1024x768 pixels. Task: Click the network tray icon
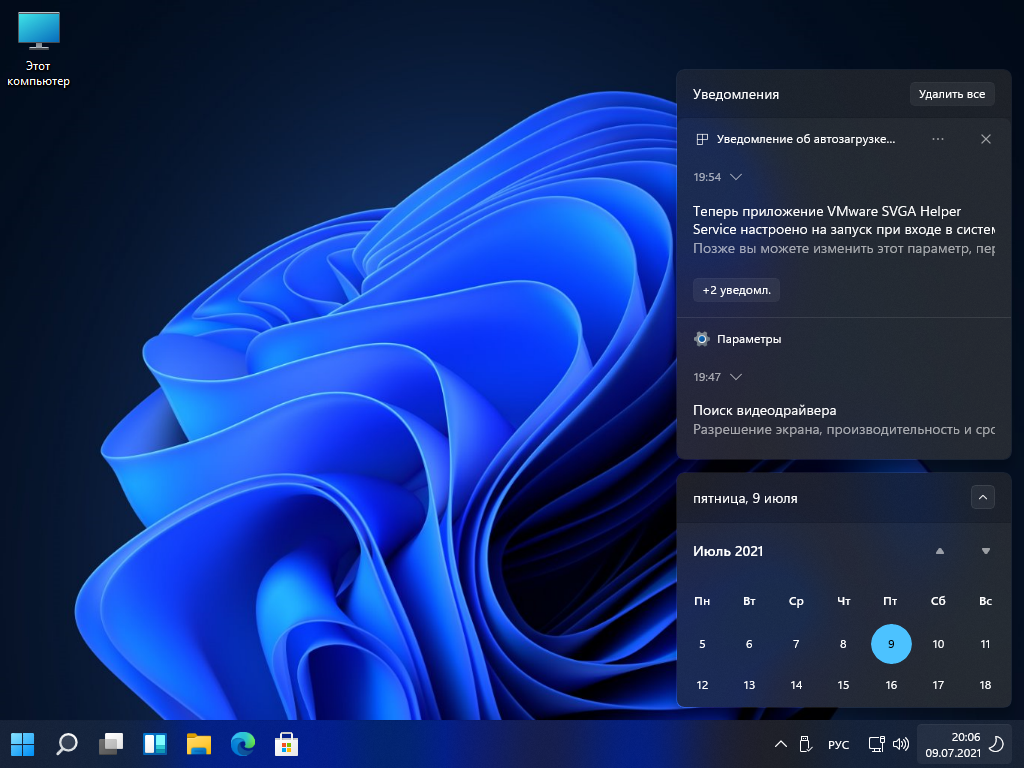click(x=876, y=744)
